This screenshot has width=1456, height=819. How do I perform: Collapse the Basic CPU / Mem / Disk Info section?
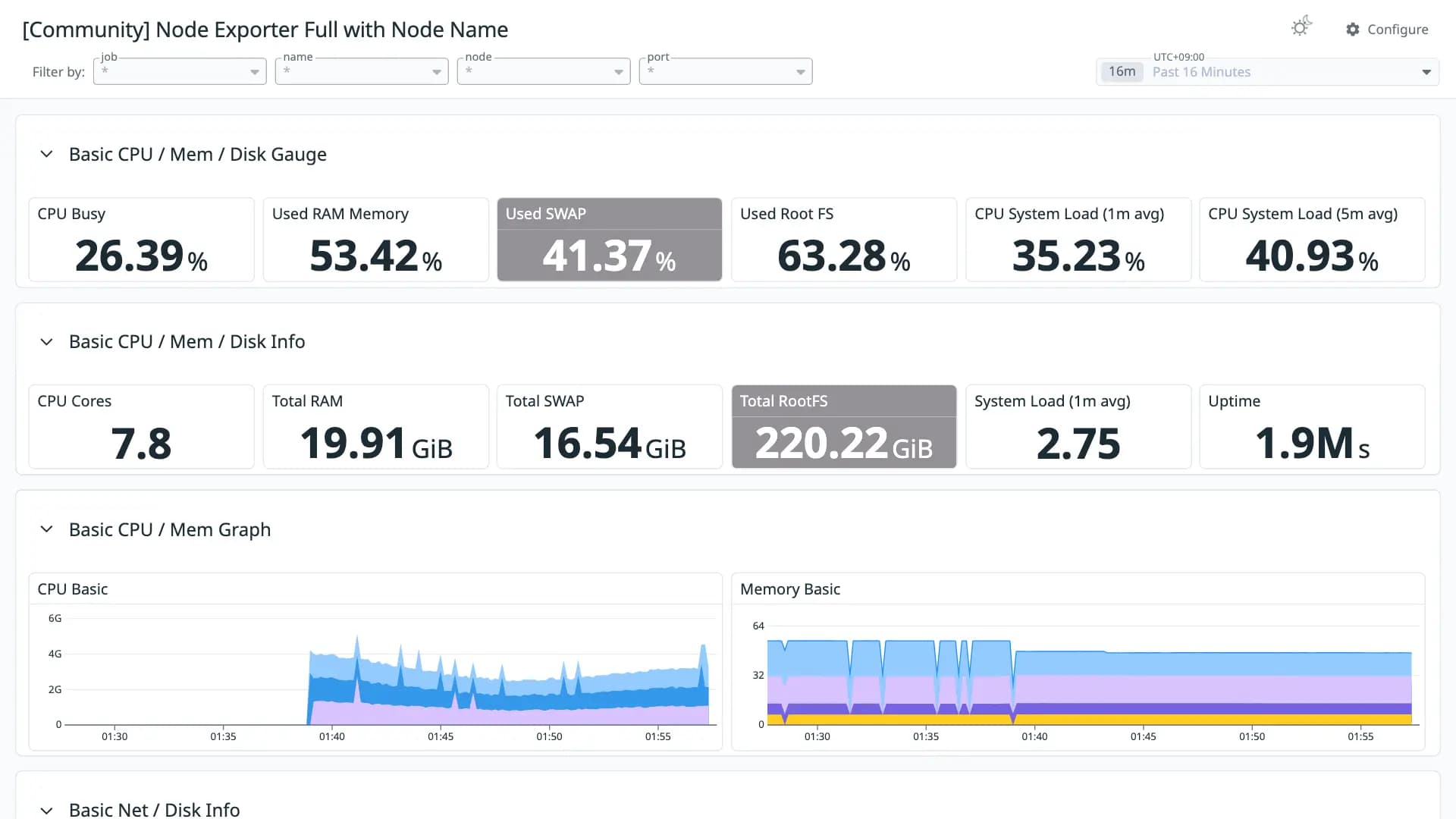[46, 342]
